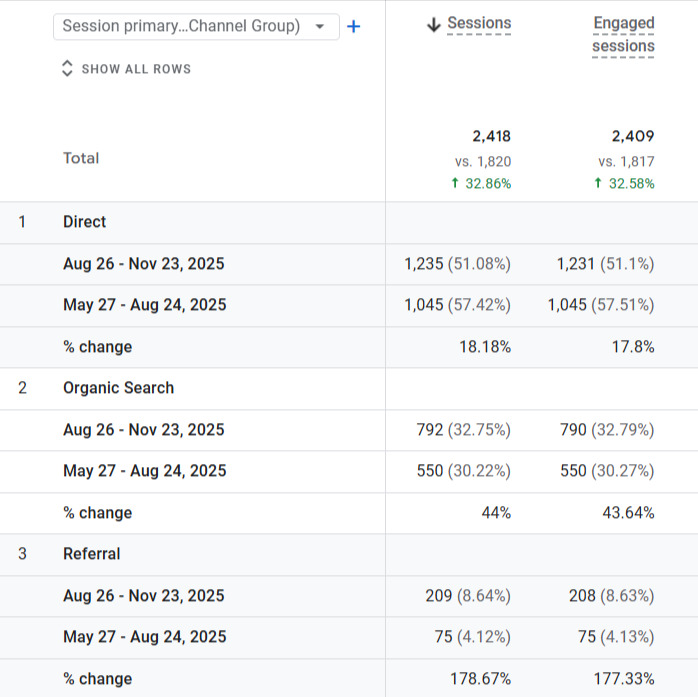Select the Referral channel row
This screenshot has height=697, width=698.
click(x=91, y=554)
